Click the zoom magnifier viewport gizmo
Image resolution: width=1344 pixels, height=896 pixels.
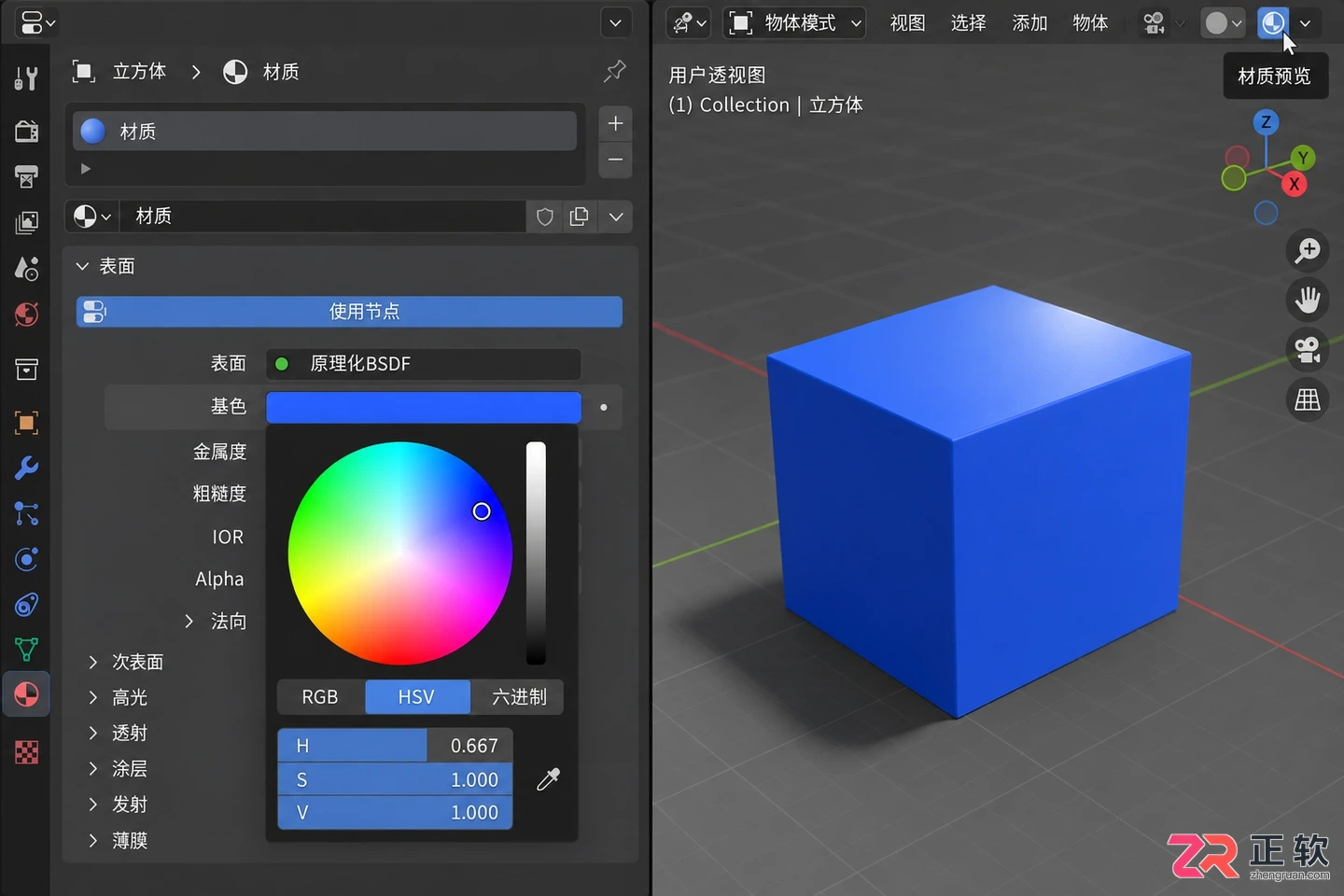(x=1308, y=249)
